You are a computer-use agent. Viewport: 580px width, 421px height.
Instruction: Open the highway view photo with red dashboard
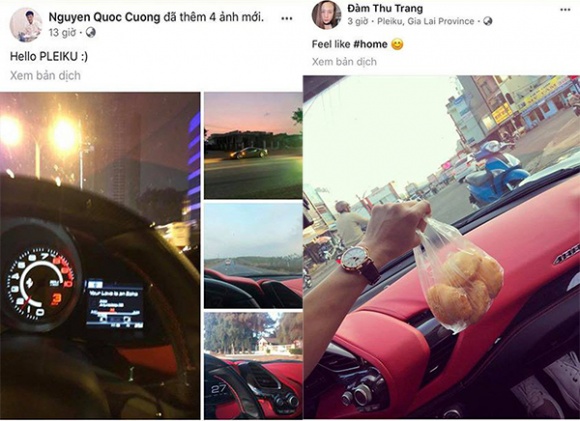point(253,255)
